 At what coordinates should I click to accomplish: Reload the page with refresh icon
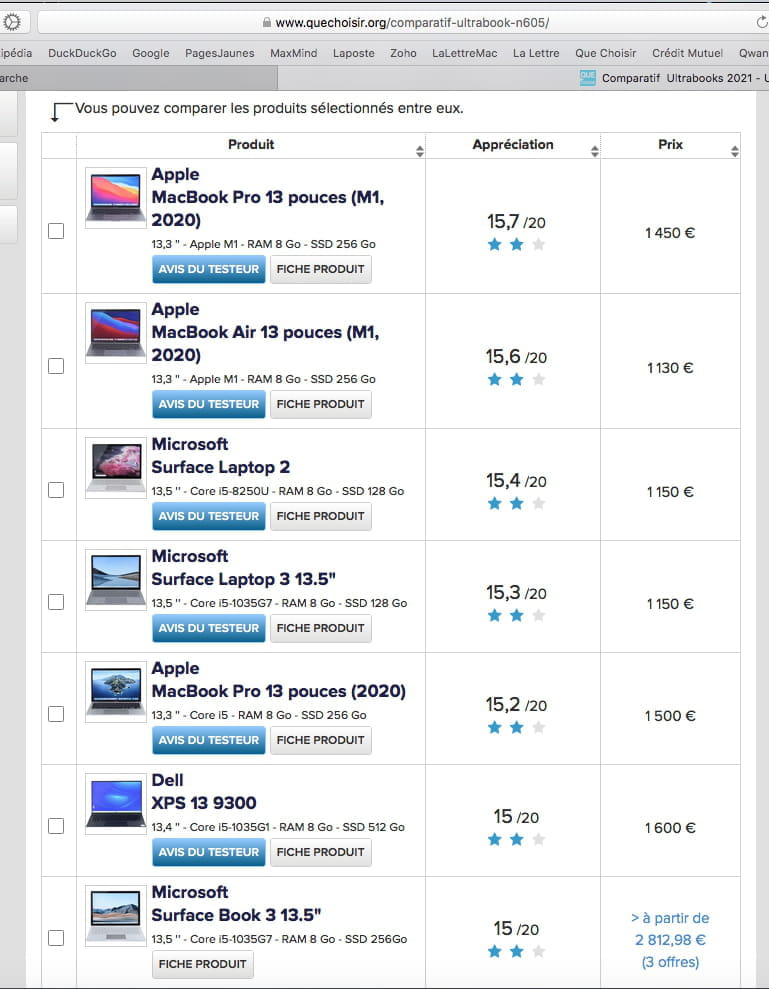tap(762, 23)
